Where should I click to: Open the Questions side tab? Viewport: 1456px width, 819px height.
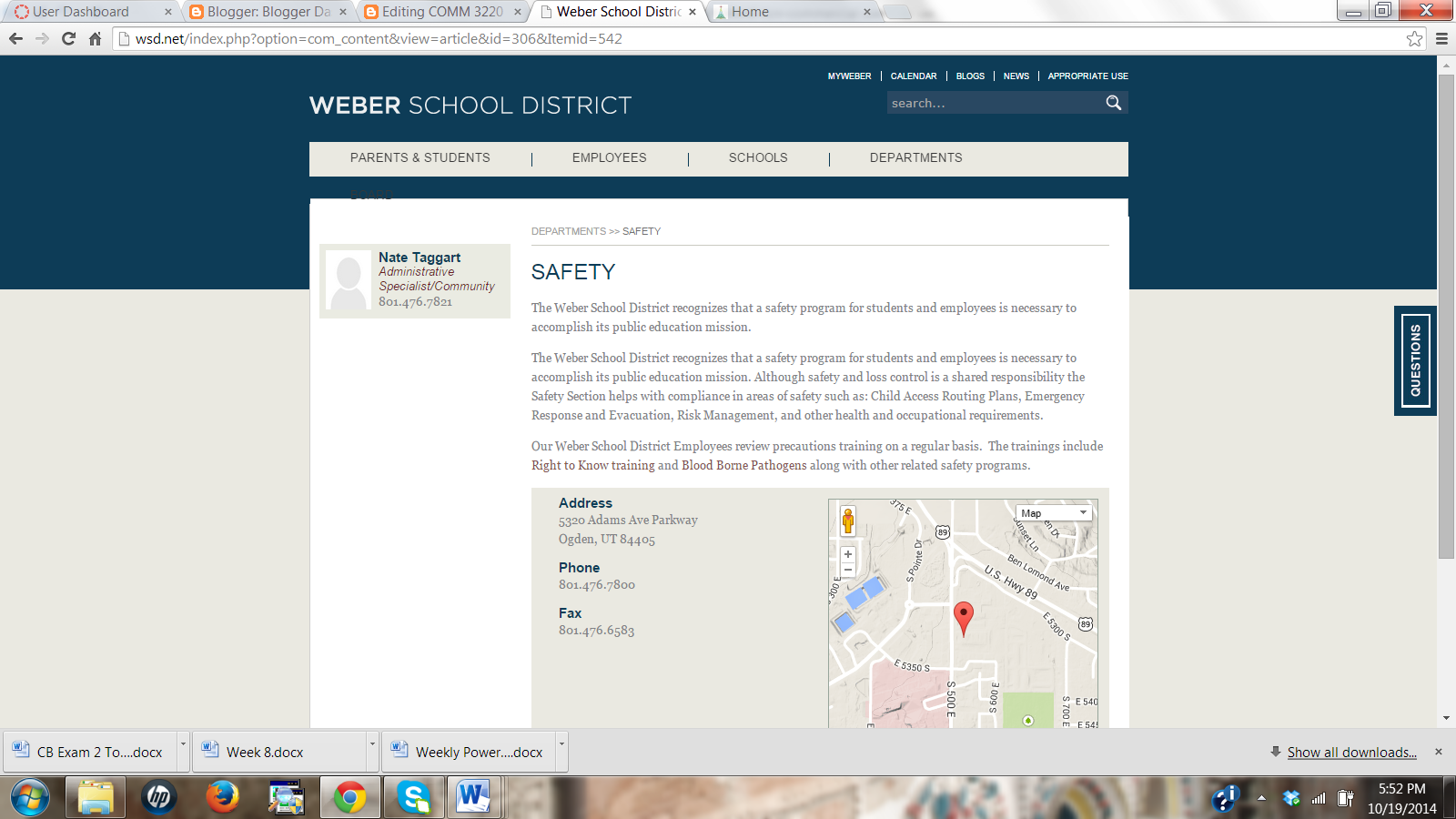1415,360
